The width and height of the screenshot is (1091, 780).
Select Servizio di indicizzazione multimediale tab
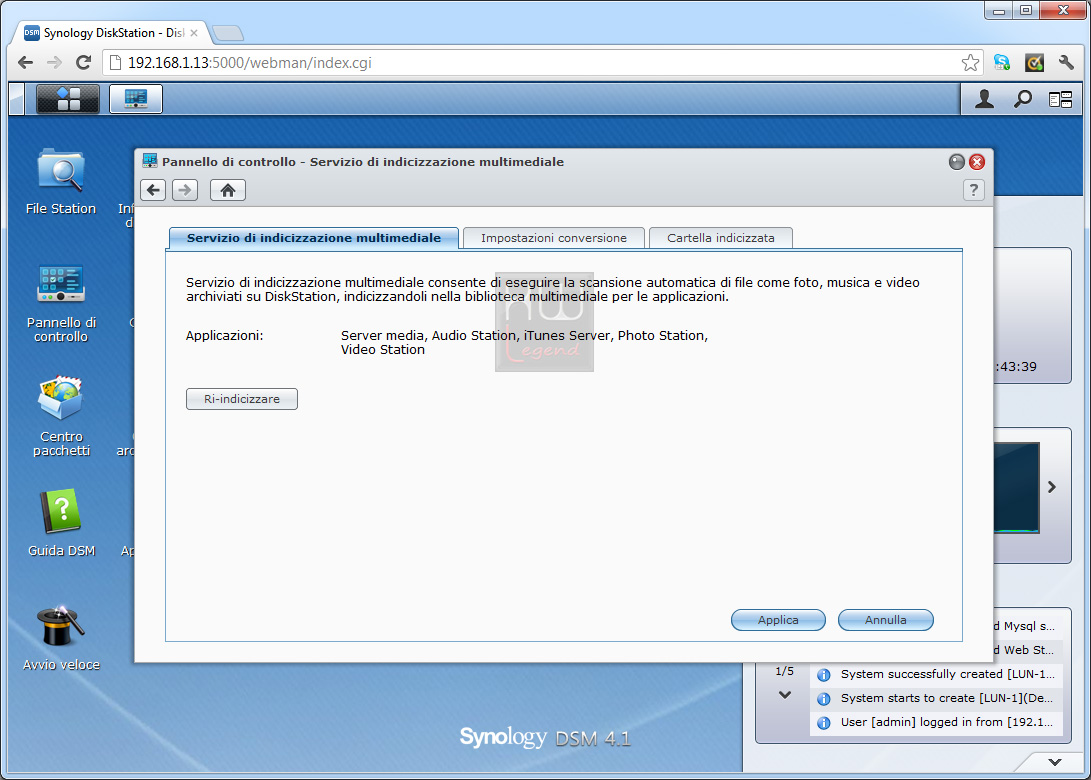[x=314, y=238]
